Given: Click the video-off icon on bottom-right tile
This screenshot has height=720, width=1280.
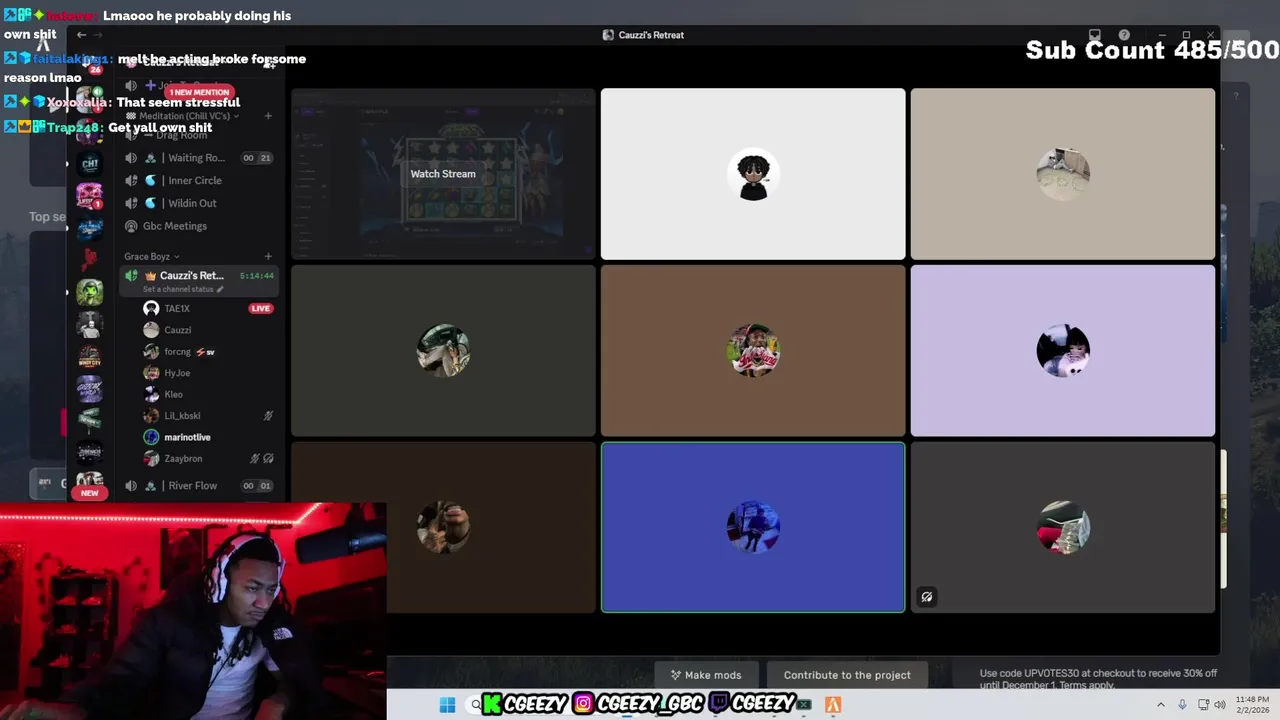Looking at the screenshot, I should click(x=927, y=597).
